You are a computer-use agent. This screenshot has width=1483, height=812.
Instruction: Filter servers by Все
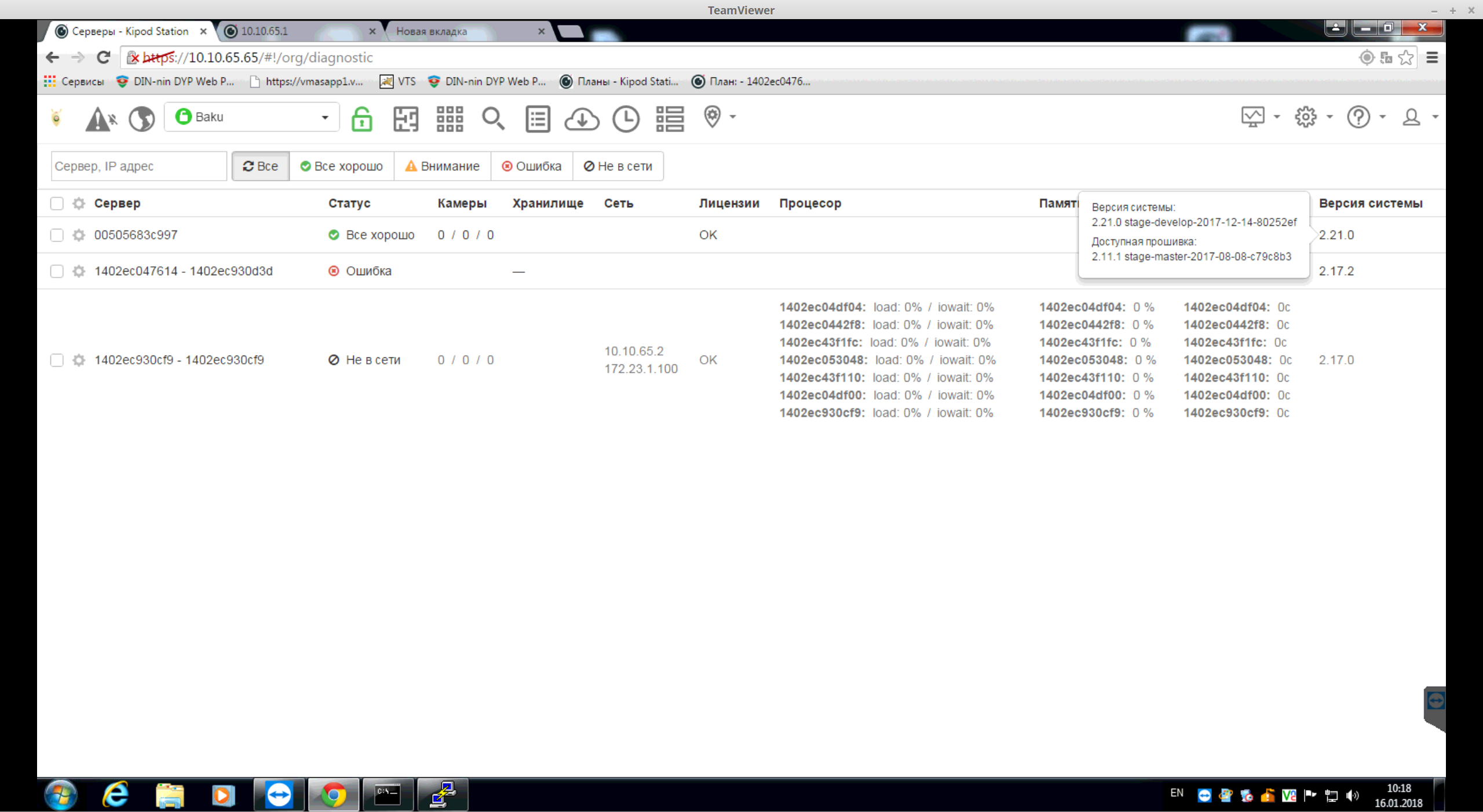(260, 166)
